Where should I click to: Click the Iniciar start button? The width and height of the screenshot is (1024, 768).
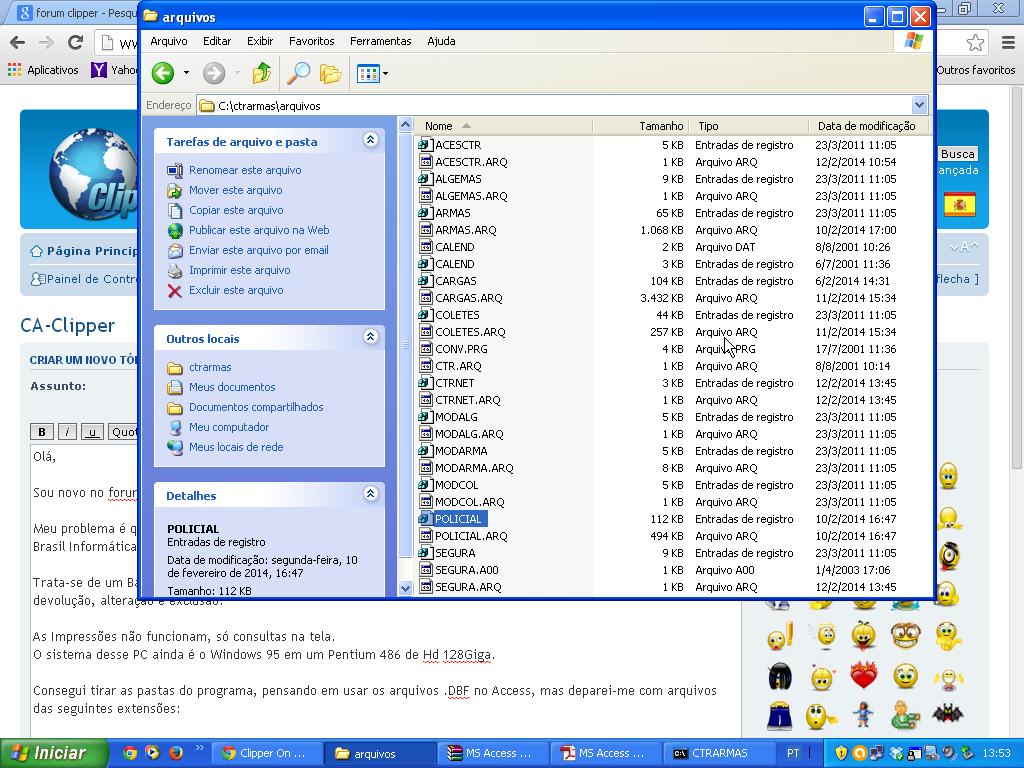[x=48, y=753]
